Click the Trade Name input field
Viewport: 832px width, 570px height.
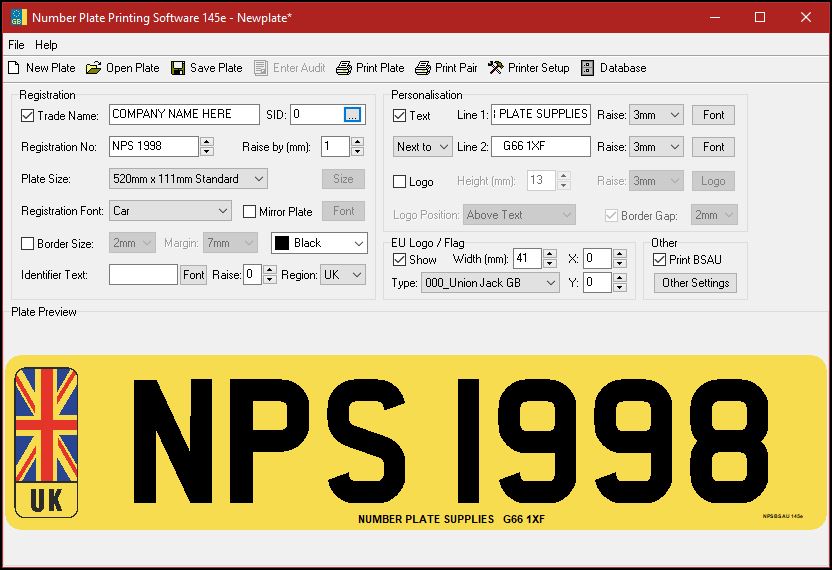[184, 114]
